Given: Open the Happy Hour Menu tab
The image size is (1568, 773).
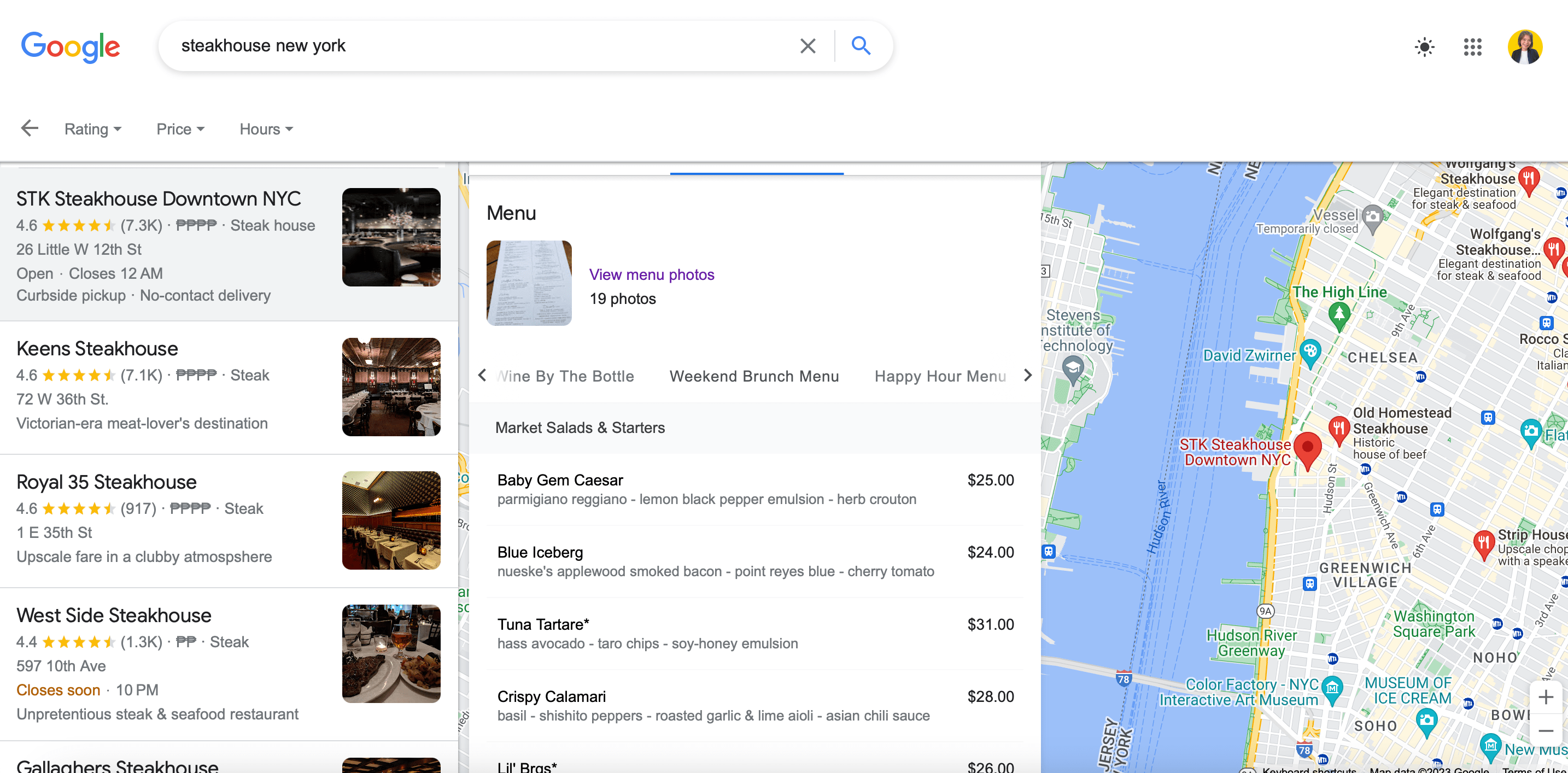Looking at the screenshot, I should 940,376.
